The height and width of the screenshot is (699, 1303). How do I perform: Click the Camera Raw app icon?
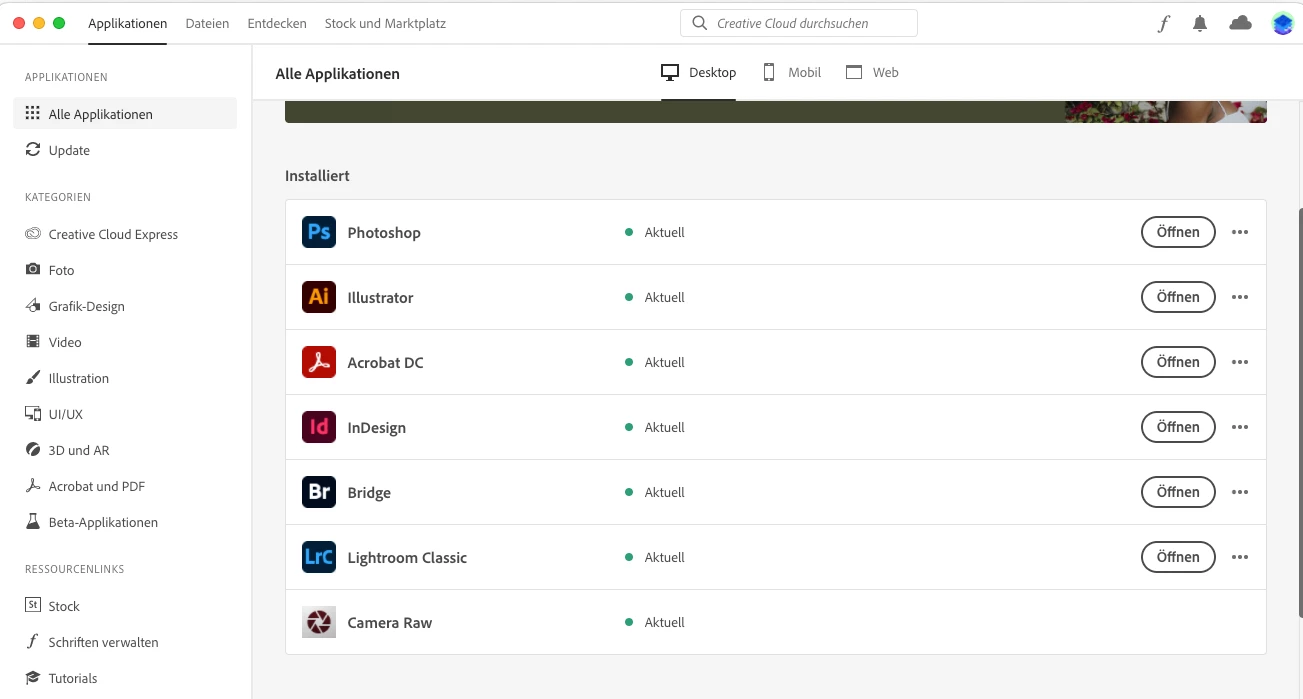[x=319, y=622]
